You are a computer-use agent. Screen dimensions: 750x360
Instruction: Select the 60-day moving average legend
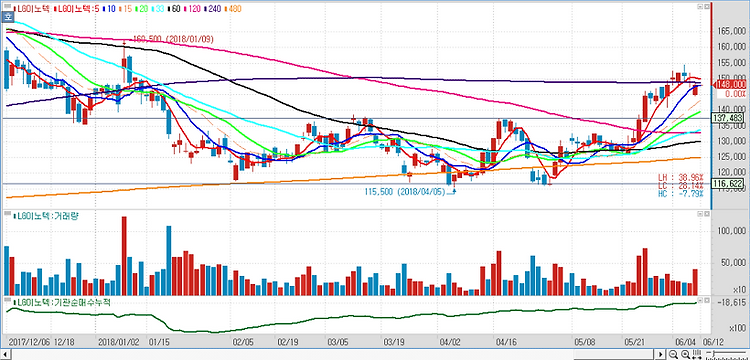pos(174,9)
